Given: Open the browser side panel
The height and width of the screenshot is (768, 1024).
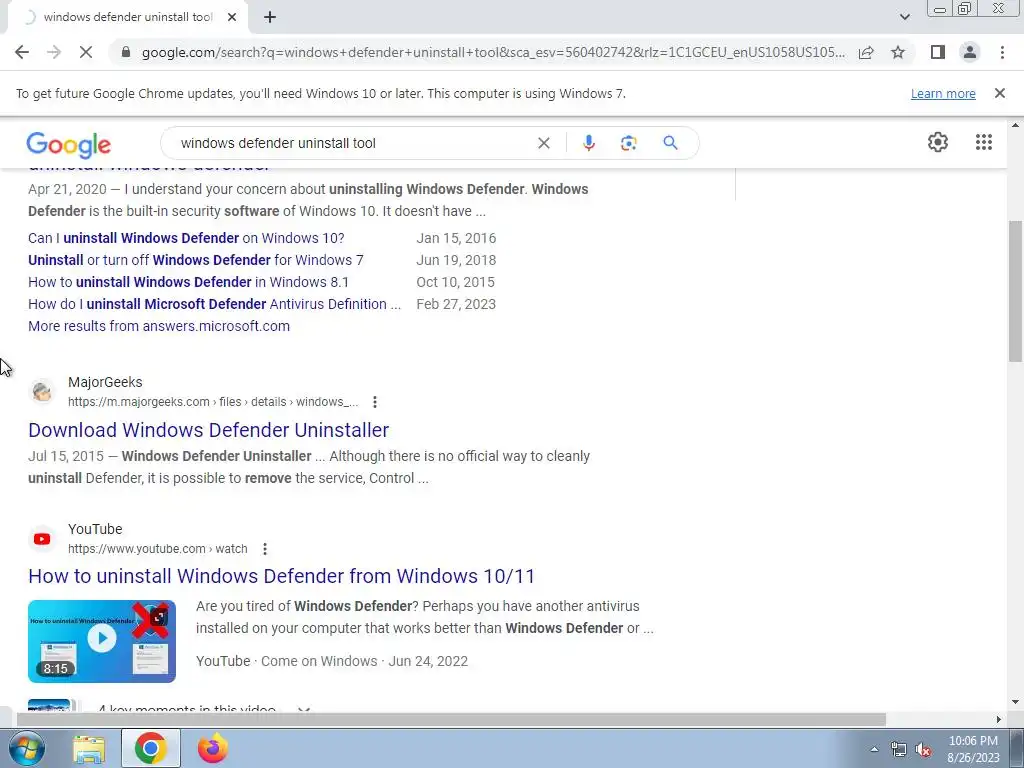Looking at the screenshot, I should [x=938, y=52].
